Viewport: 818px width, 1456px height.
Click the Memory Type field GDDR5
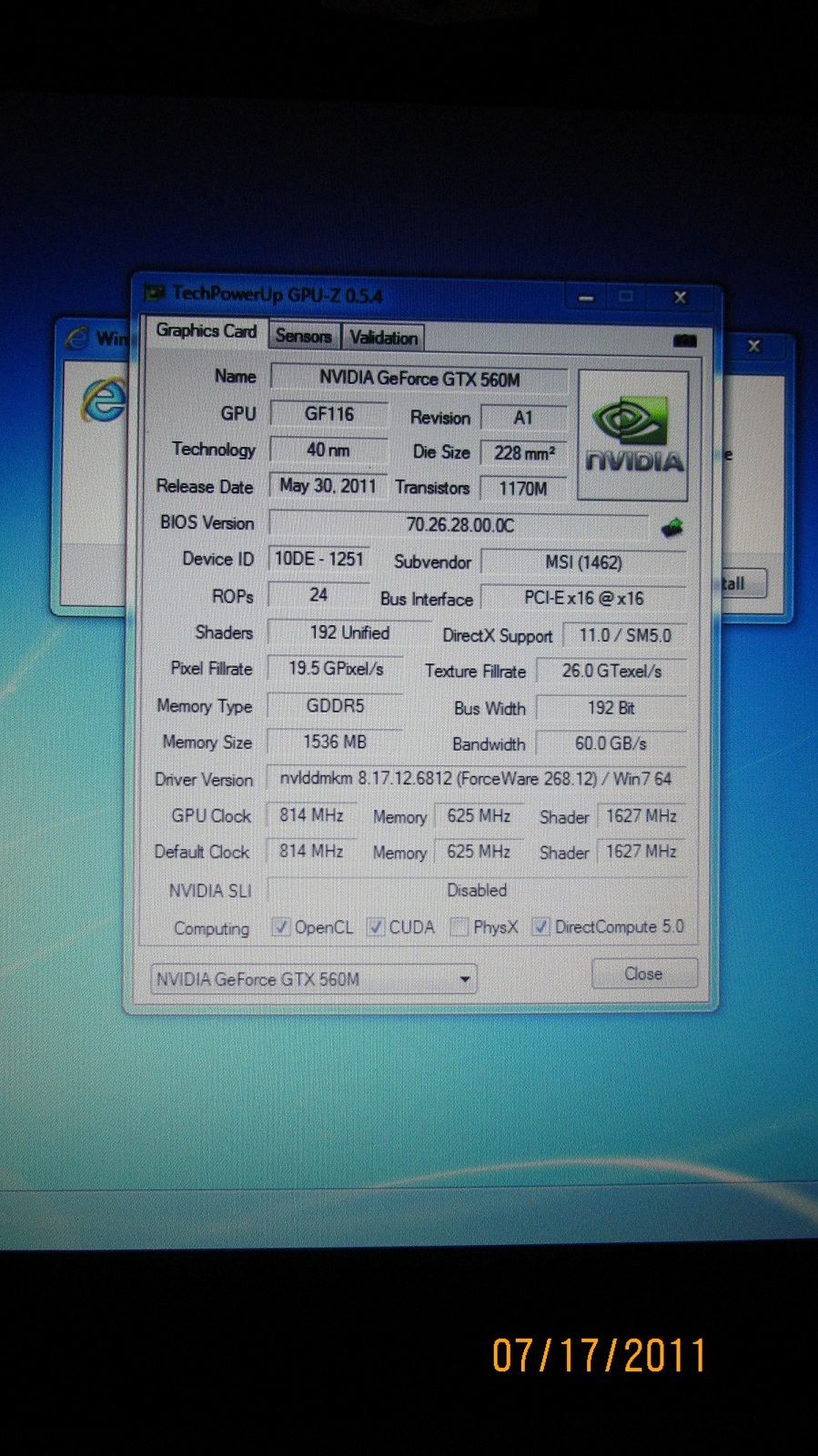[336, 705]
